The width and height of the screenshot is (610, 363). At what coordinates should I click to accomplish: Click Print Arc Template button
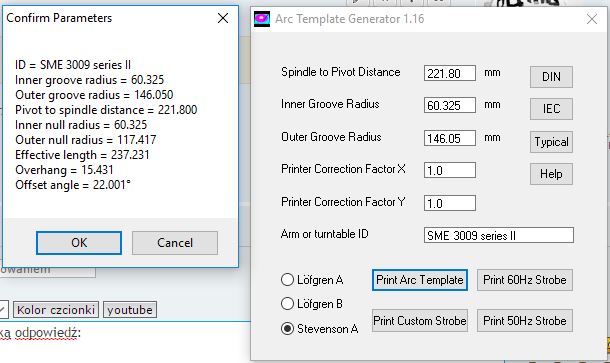click(420, 280)
